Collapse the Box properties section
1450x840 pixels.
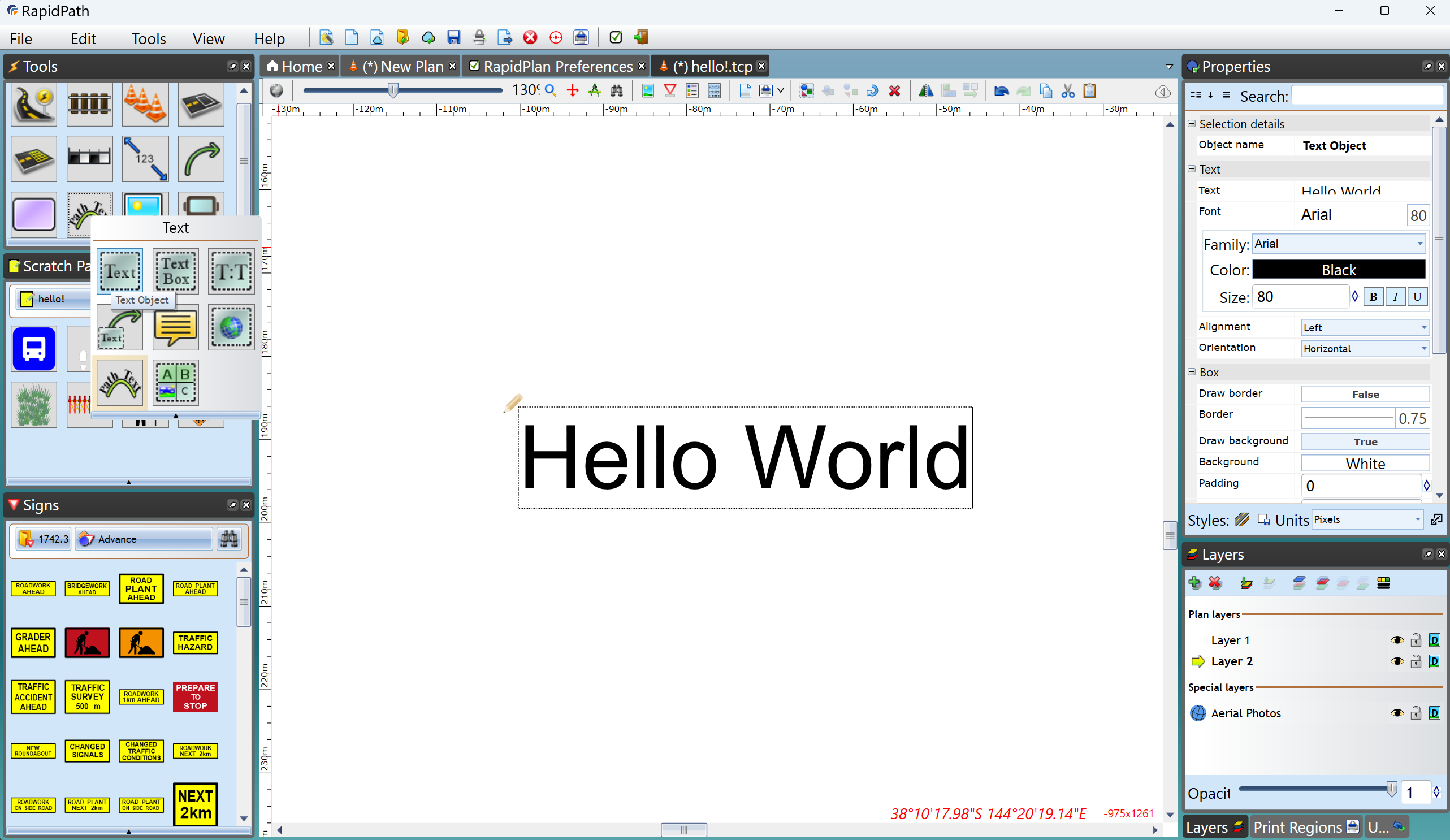pyautogui.click(x=1192, y=373)
